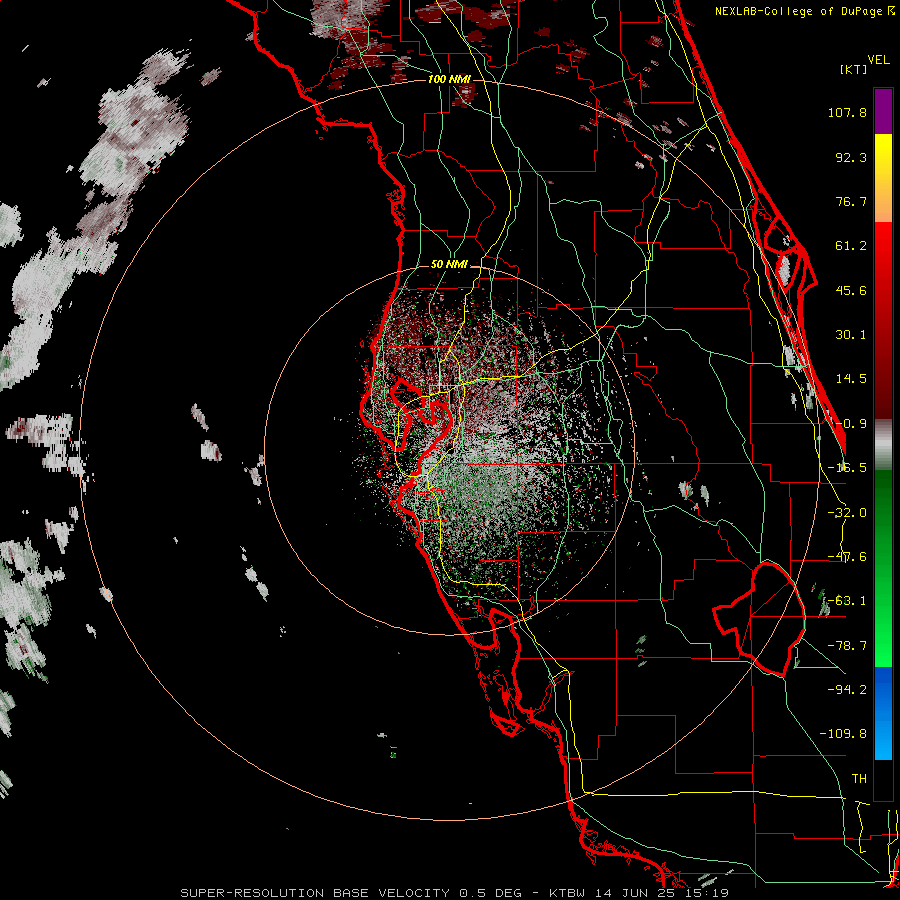This screenshot has height=900, width=900.
Task: Click the -78.7 scale value
Action: click(847, 646)
